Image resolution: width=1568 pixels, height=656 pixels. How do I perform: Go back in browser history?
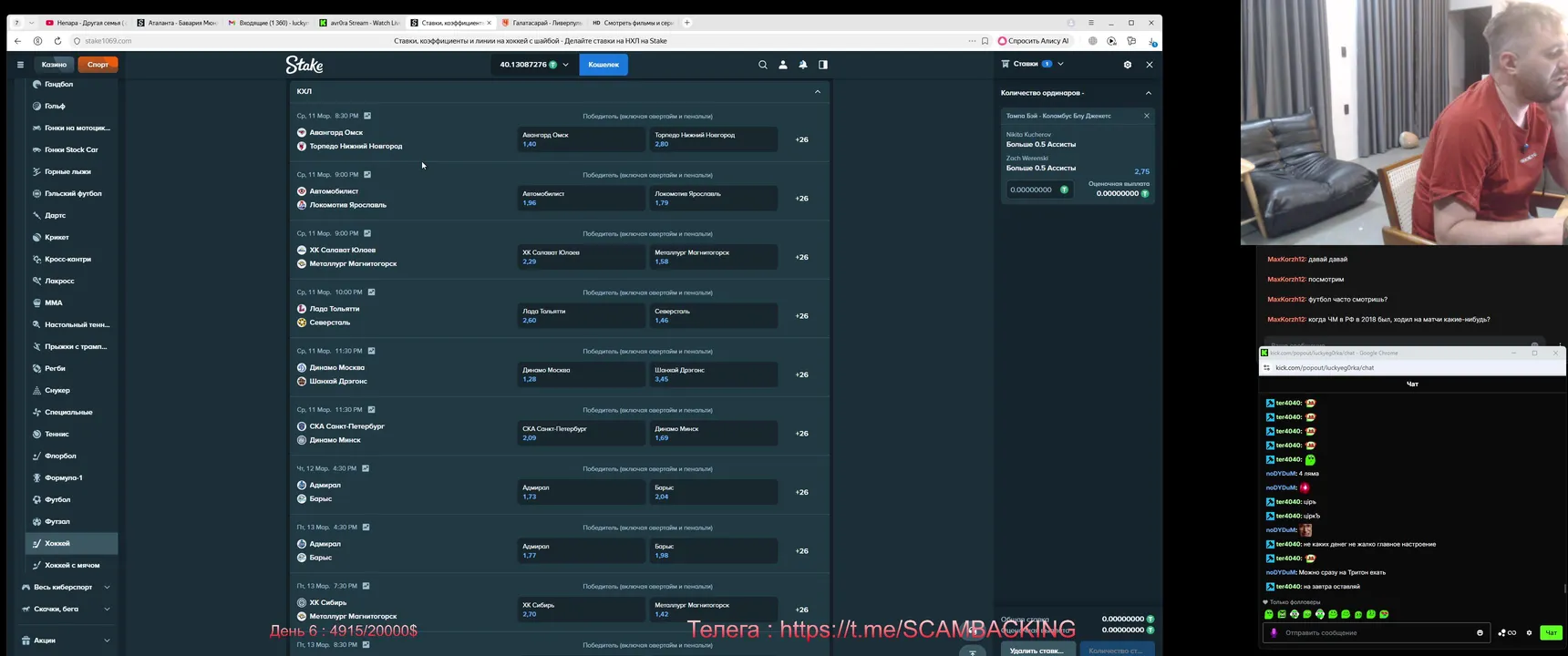[18, 41]
